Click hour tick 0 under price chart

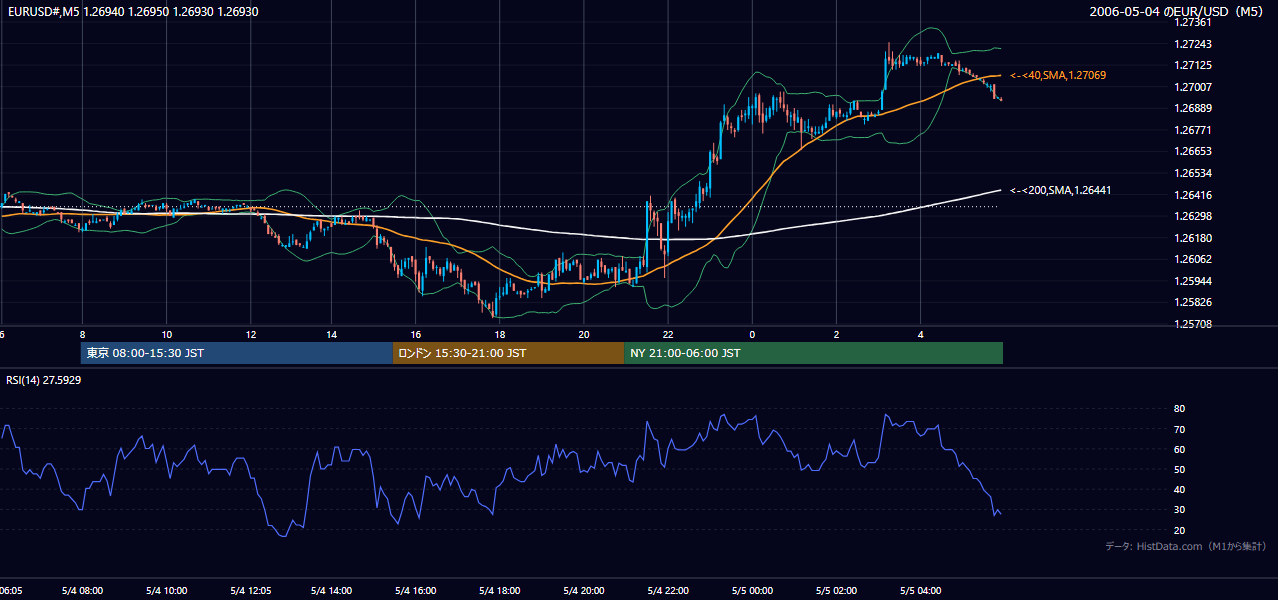coord(752,335)
